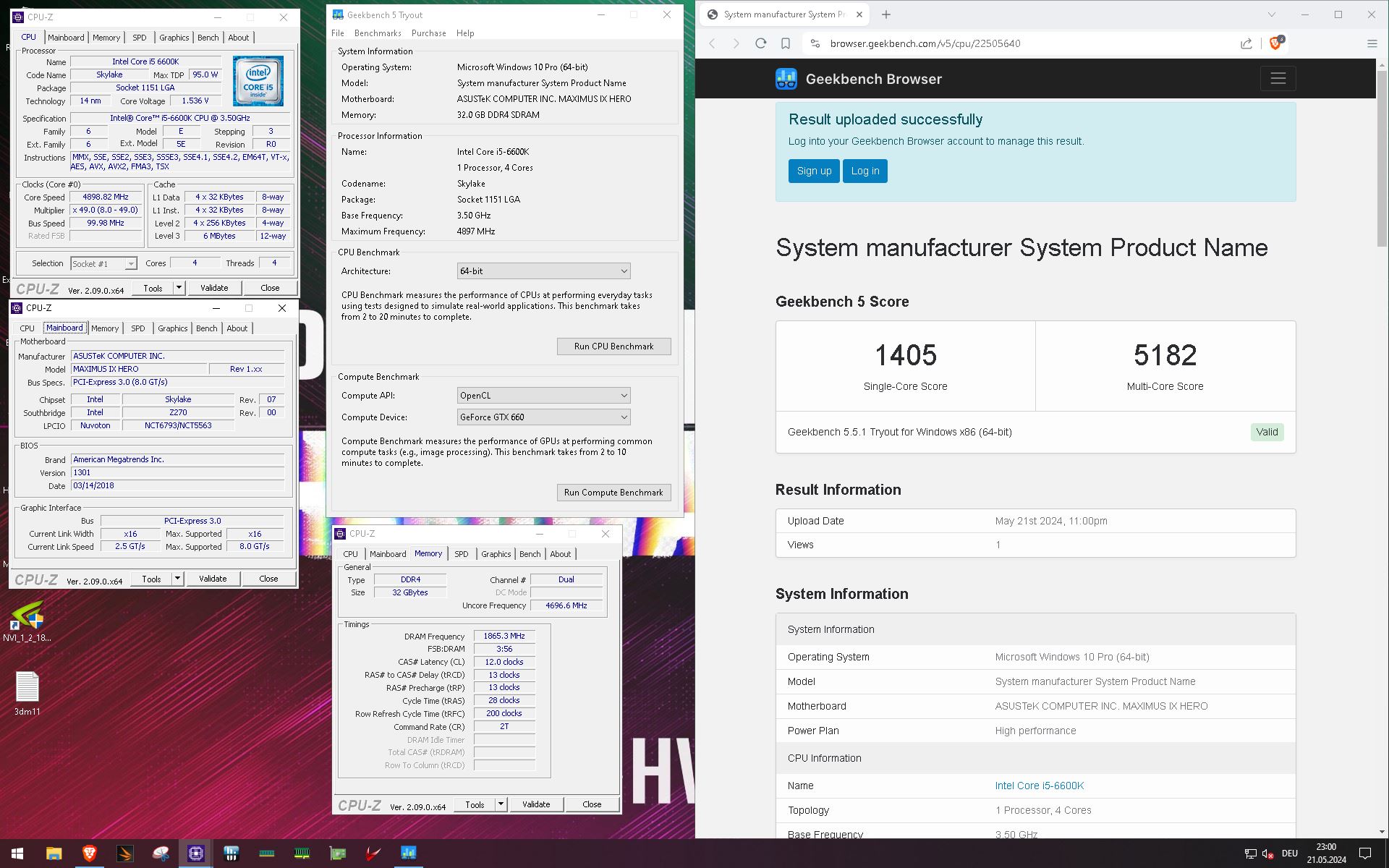Viewport: 1389px width, 868px height.
Task: Click the network tray icon
Action: [x=1250, y=854]
